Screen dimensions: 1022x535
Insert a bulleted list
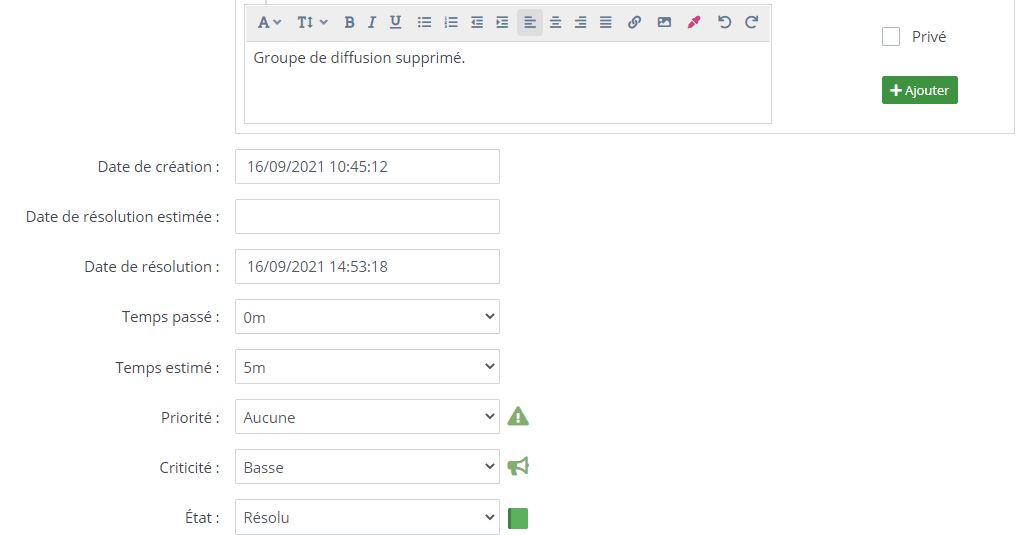(424, 23)
